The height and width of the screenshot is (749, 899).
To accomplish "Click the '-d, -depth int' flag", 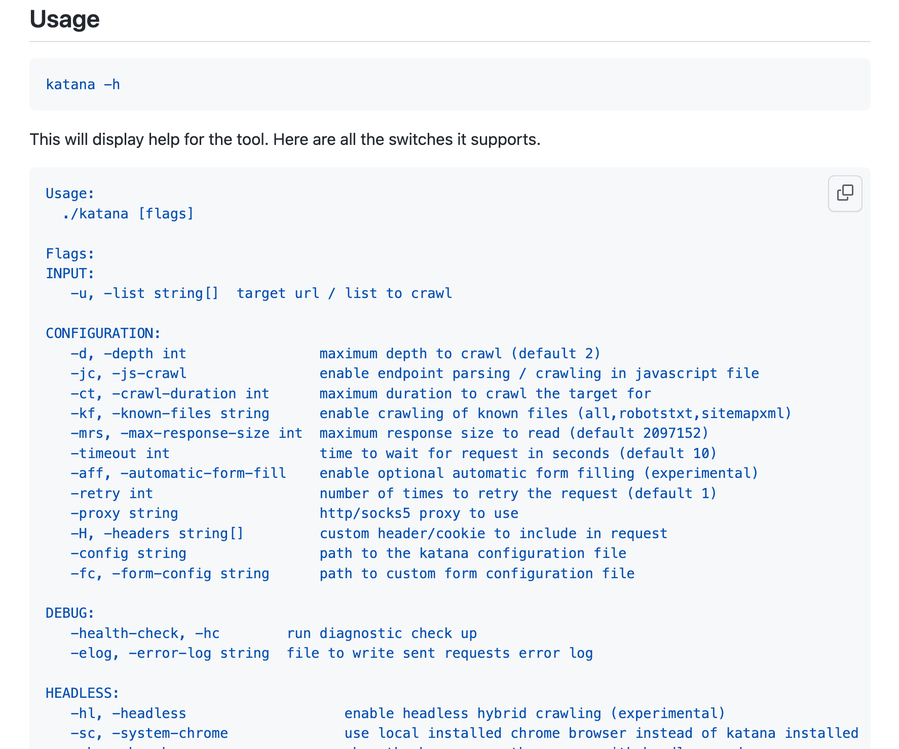I will tap(128, 353).
